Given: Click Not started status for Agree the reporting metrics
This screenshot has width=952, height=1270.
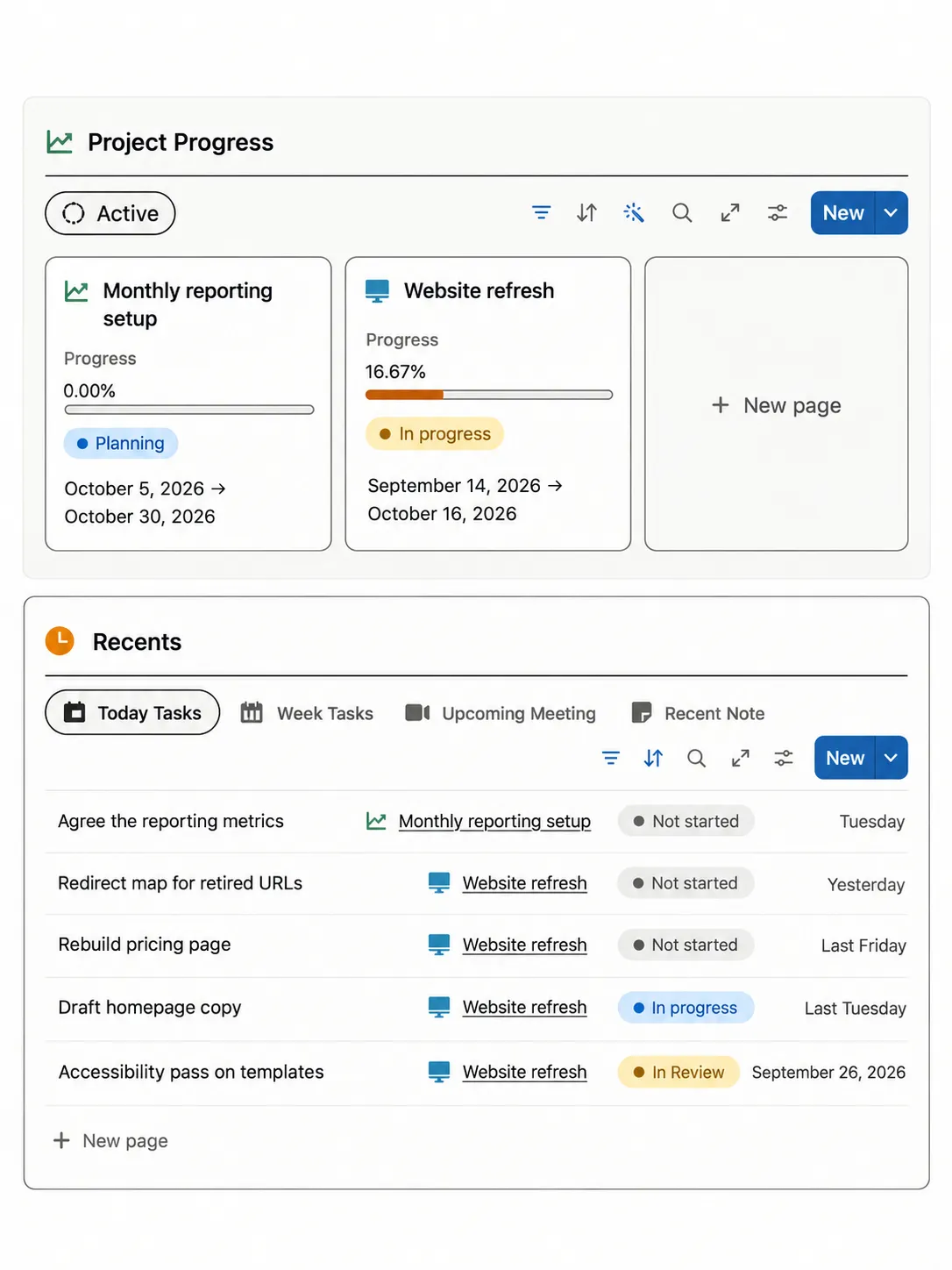Looking at the screenshot, I should 686,821.
